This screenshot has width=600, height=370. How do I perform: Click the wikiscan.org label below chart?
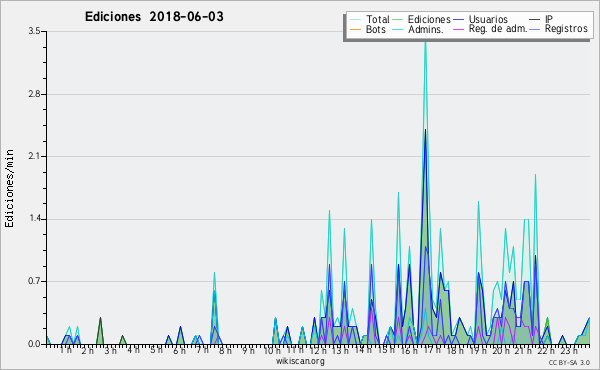pyautogui.click(x=300, y=361)
